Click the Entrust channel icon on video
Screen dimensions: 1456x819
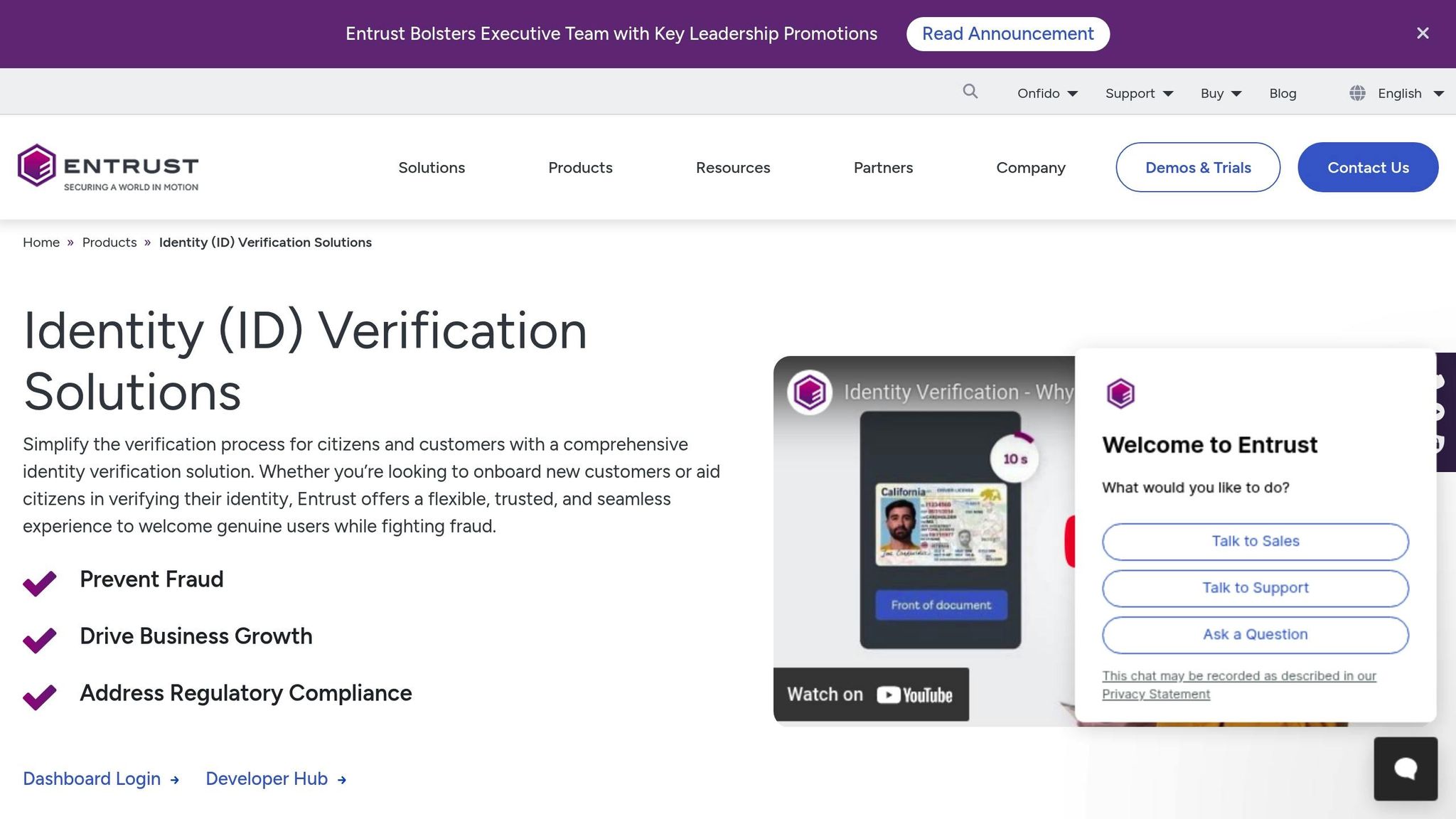tap(810, 392)
